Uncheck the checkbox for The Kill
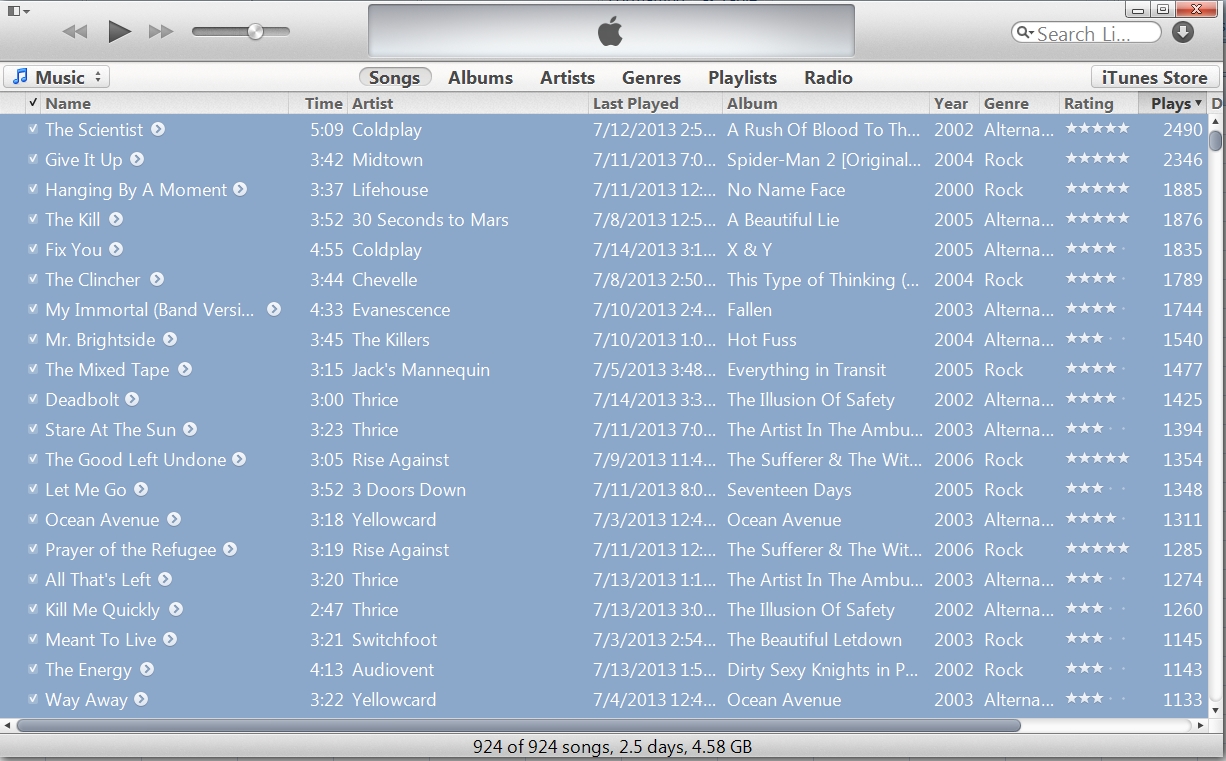Screen dimensions: 1226x761 pos(33,219)
